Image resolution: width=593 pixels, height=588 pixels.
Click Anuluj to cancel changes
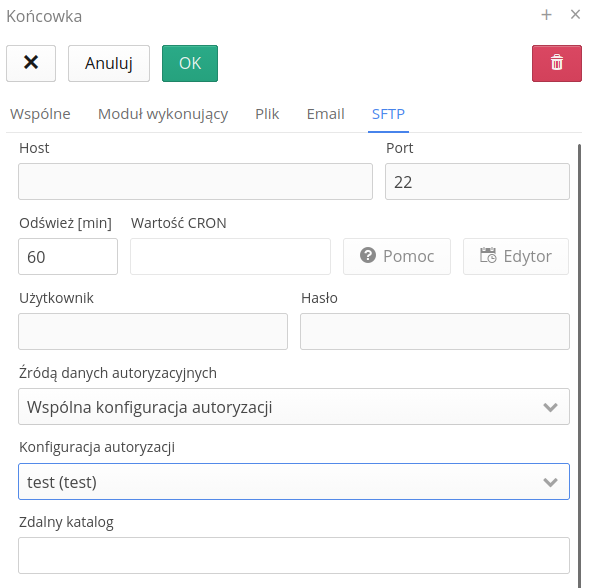[x=109, y=63]
